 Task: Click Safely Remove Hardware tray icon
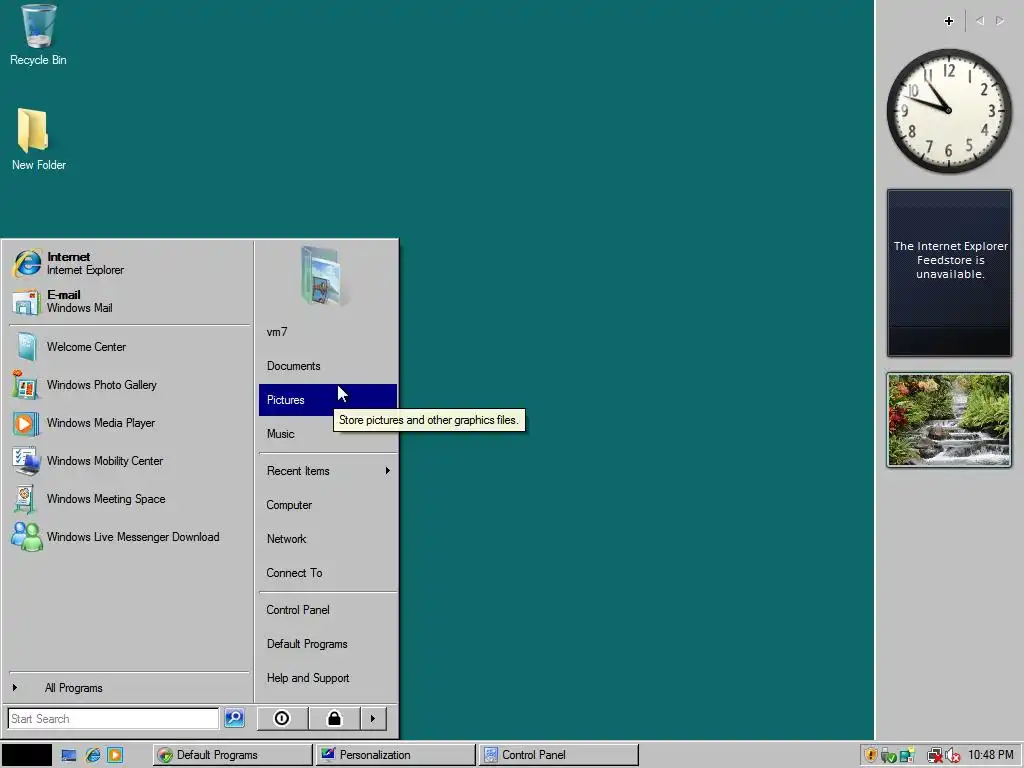click(888, 756)
